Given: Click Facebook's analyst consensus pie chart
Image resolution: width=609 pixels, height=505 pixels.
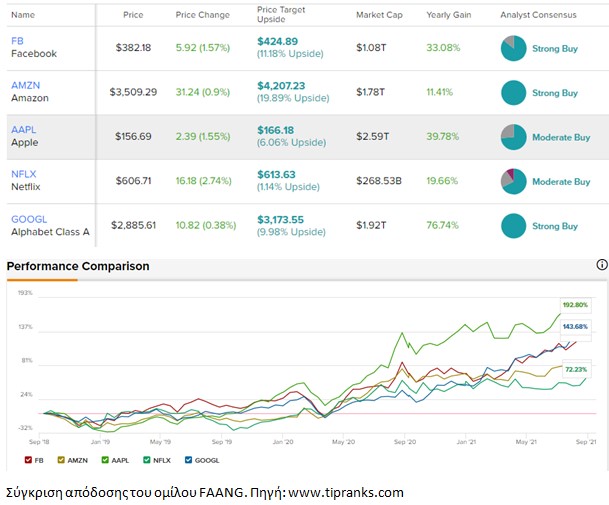Looking at the screenshot, I should [513, 48].
